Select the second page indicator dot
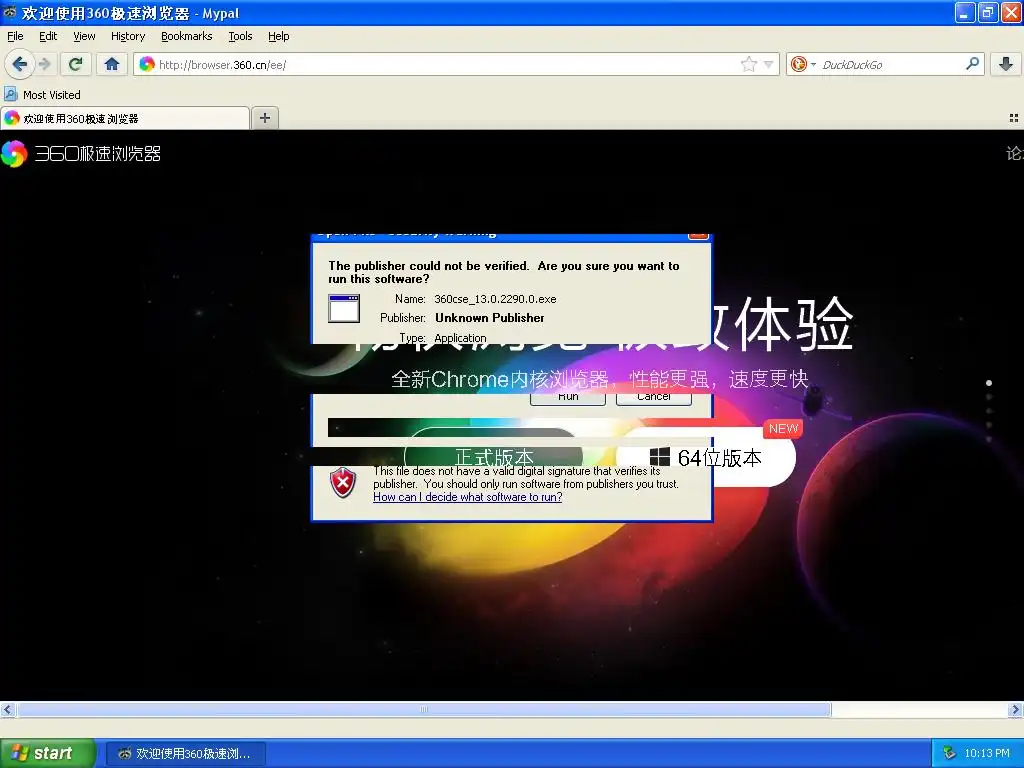This screenshot has height=768, width=1024. click(x=989, y=397)
